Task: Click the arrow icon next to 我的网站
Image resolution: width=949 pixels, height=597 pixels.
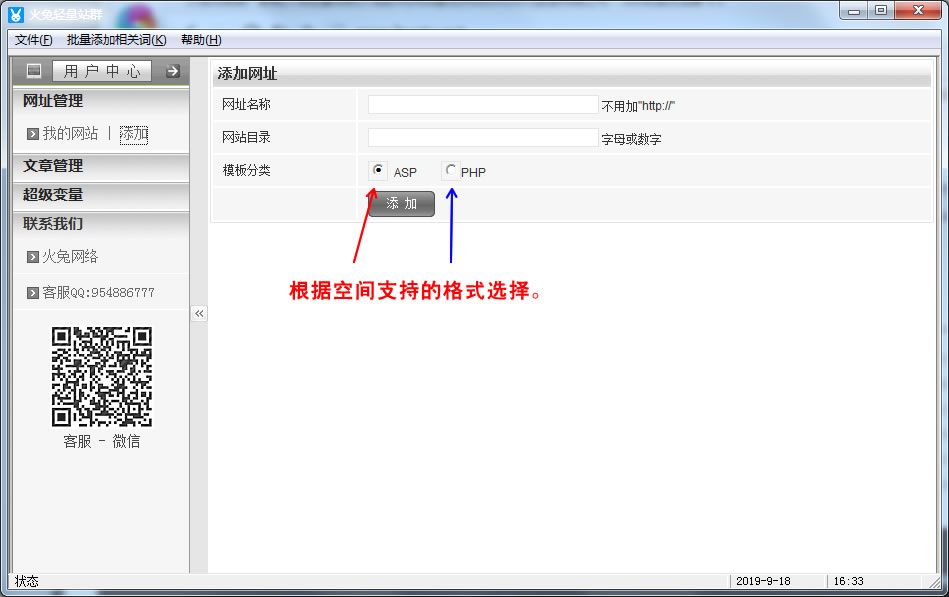Action: (33, 134)
